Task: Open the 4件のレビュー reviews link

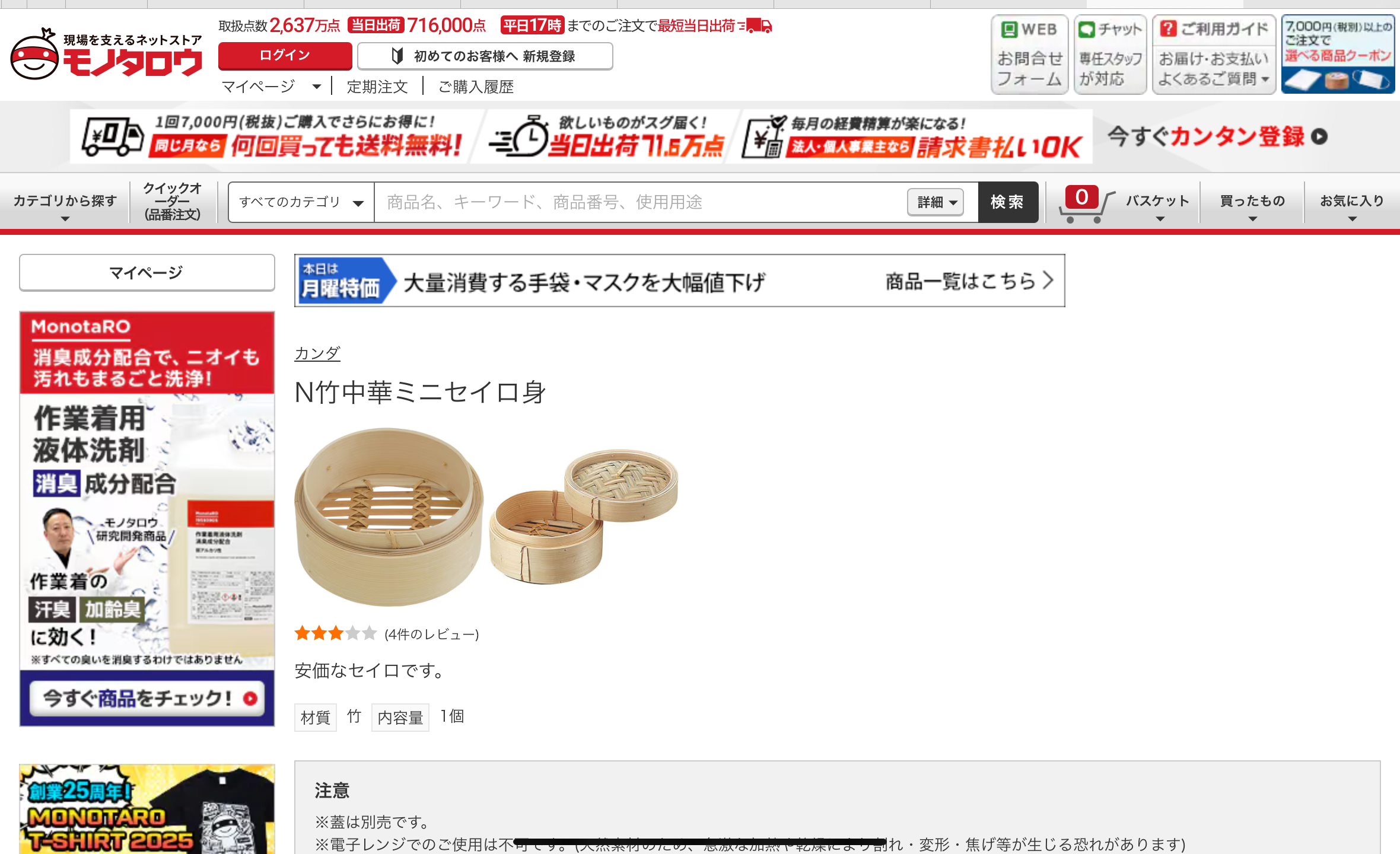Action: [431, 635]
